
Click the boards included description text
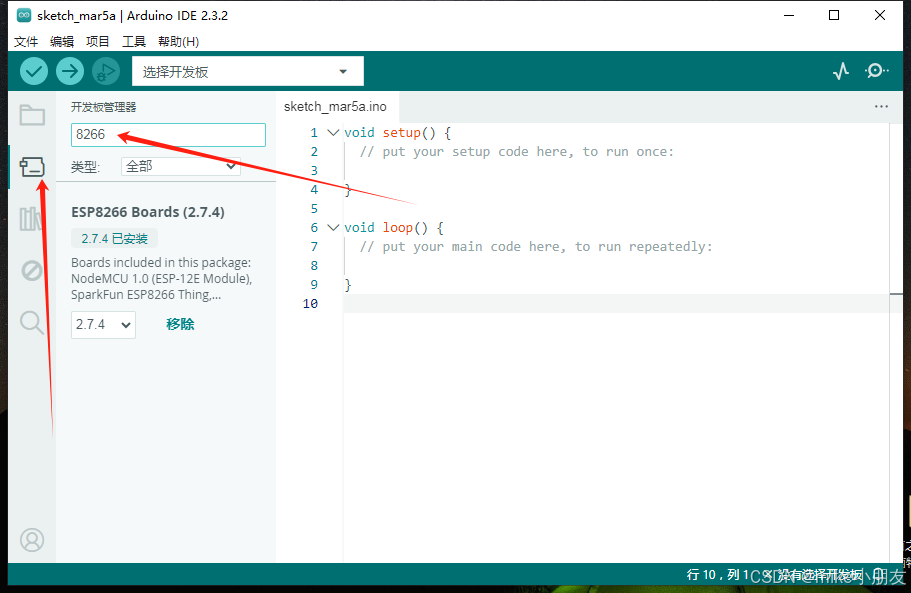(162, 279)
